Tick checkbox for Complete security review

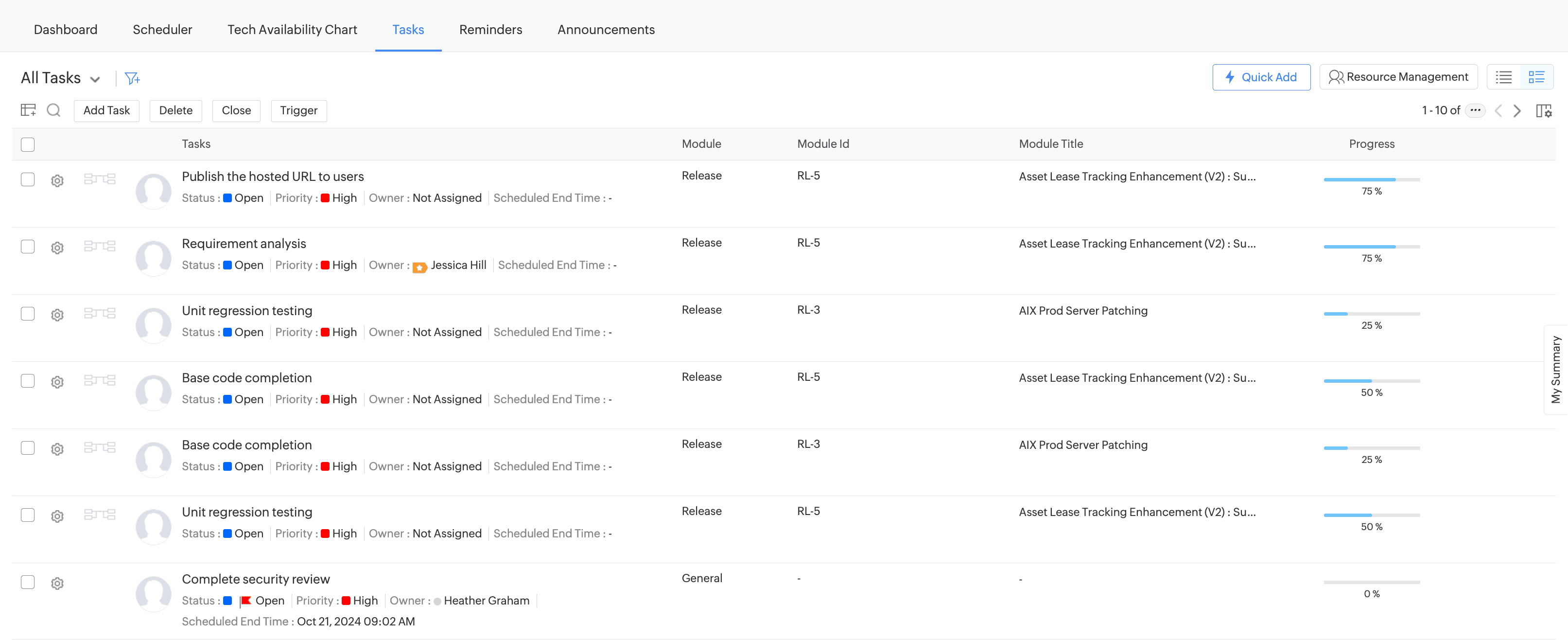point(28,582)
